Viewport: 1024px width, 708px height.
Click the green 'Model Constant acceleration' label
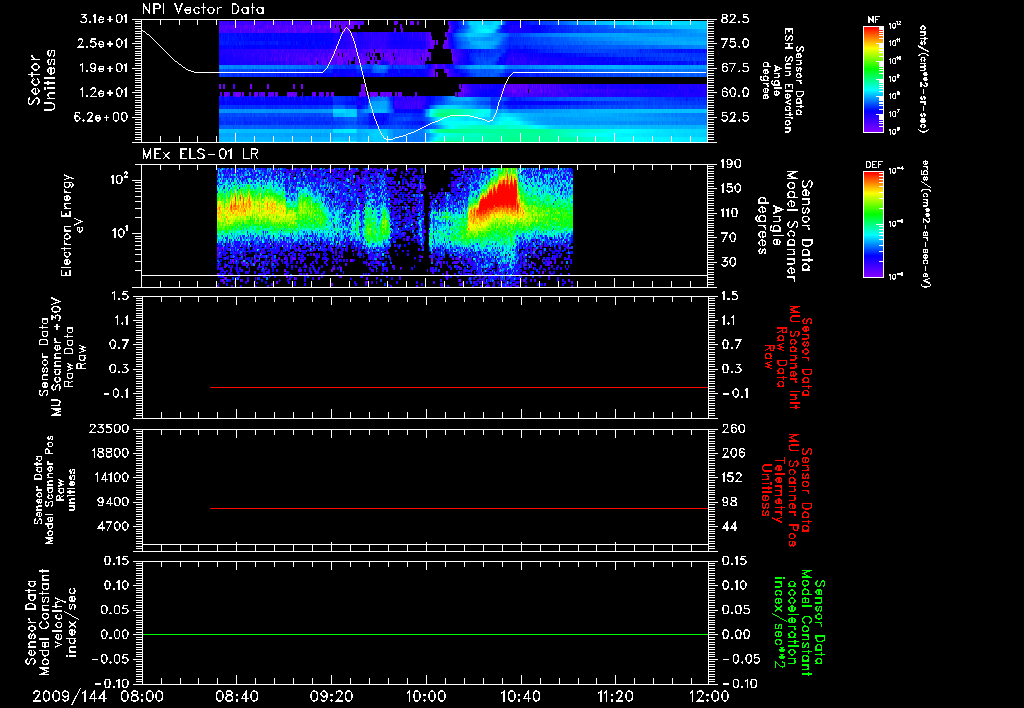799,622
